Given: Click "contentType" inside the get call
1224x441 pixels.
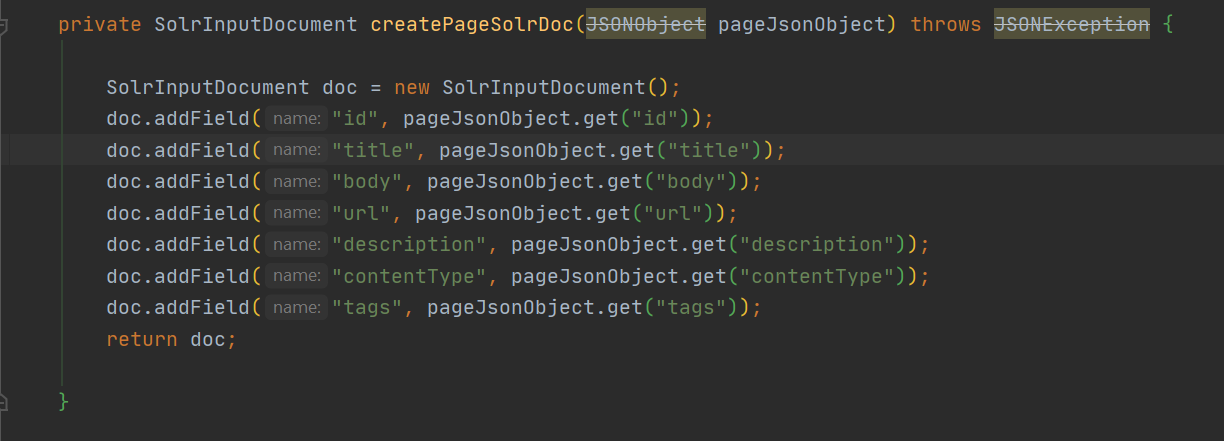Looking at the screenshot, I should coord(818,276).
